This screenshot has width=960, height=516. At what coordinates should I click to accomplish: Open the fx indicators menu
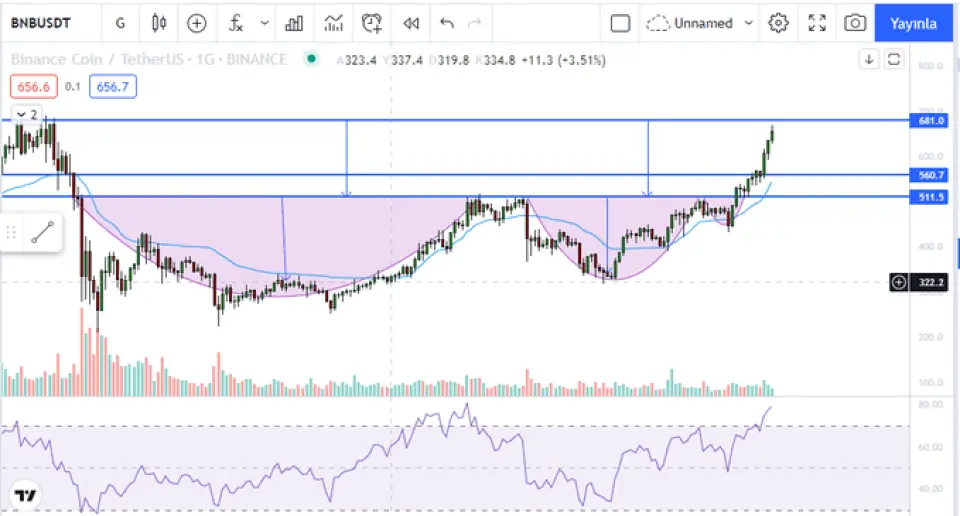coord(236,23)
